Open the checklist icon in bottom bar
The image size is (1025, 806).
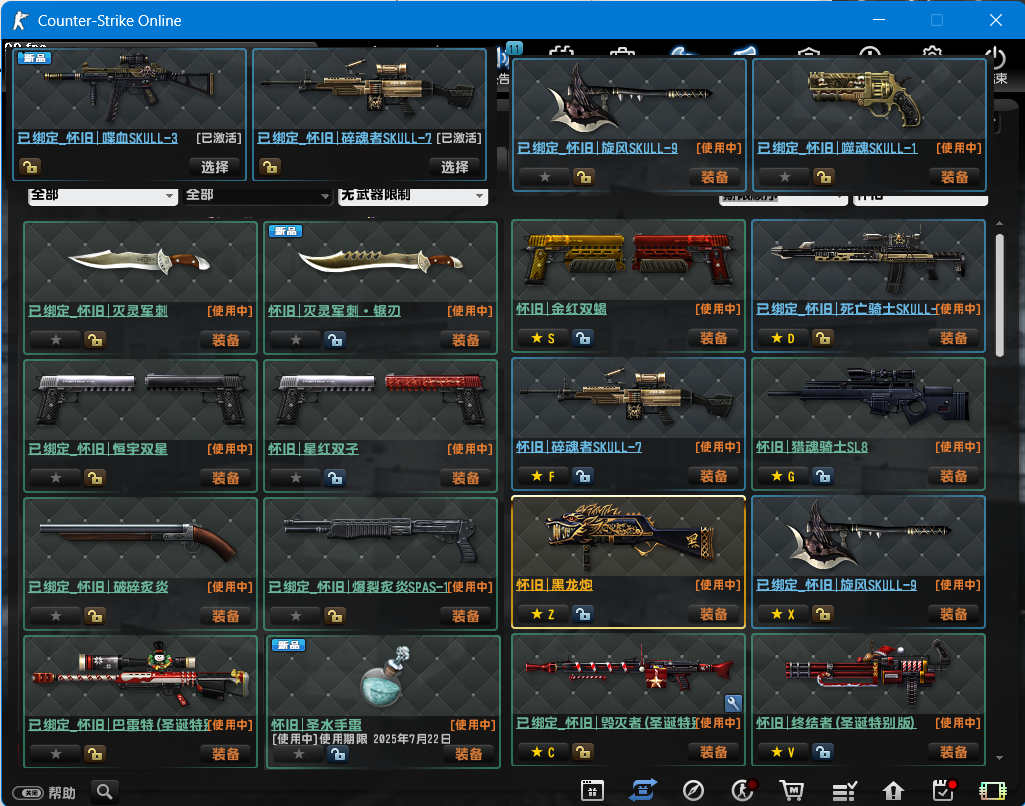point(843,791)
